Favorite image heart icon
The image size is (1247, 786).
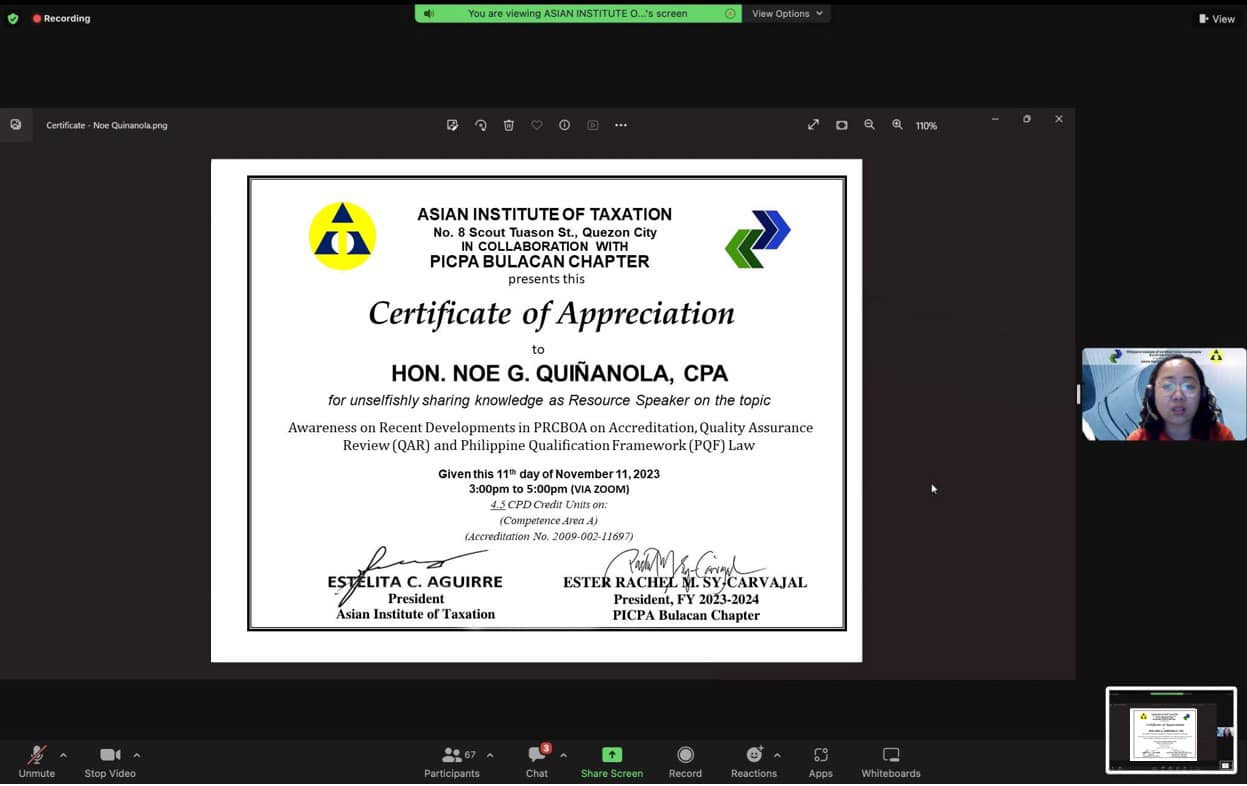click(x=537, y=125)
